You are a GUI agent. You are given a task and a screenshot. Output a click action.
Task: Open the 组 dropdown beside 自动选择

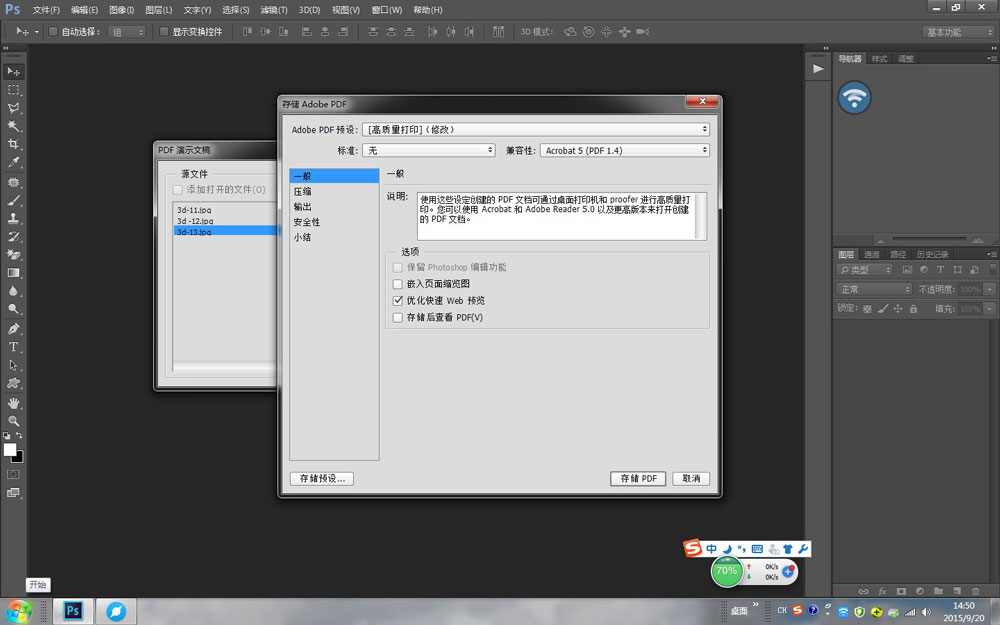pos(126,32)
